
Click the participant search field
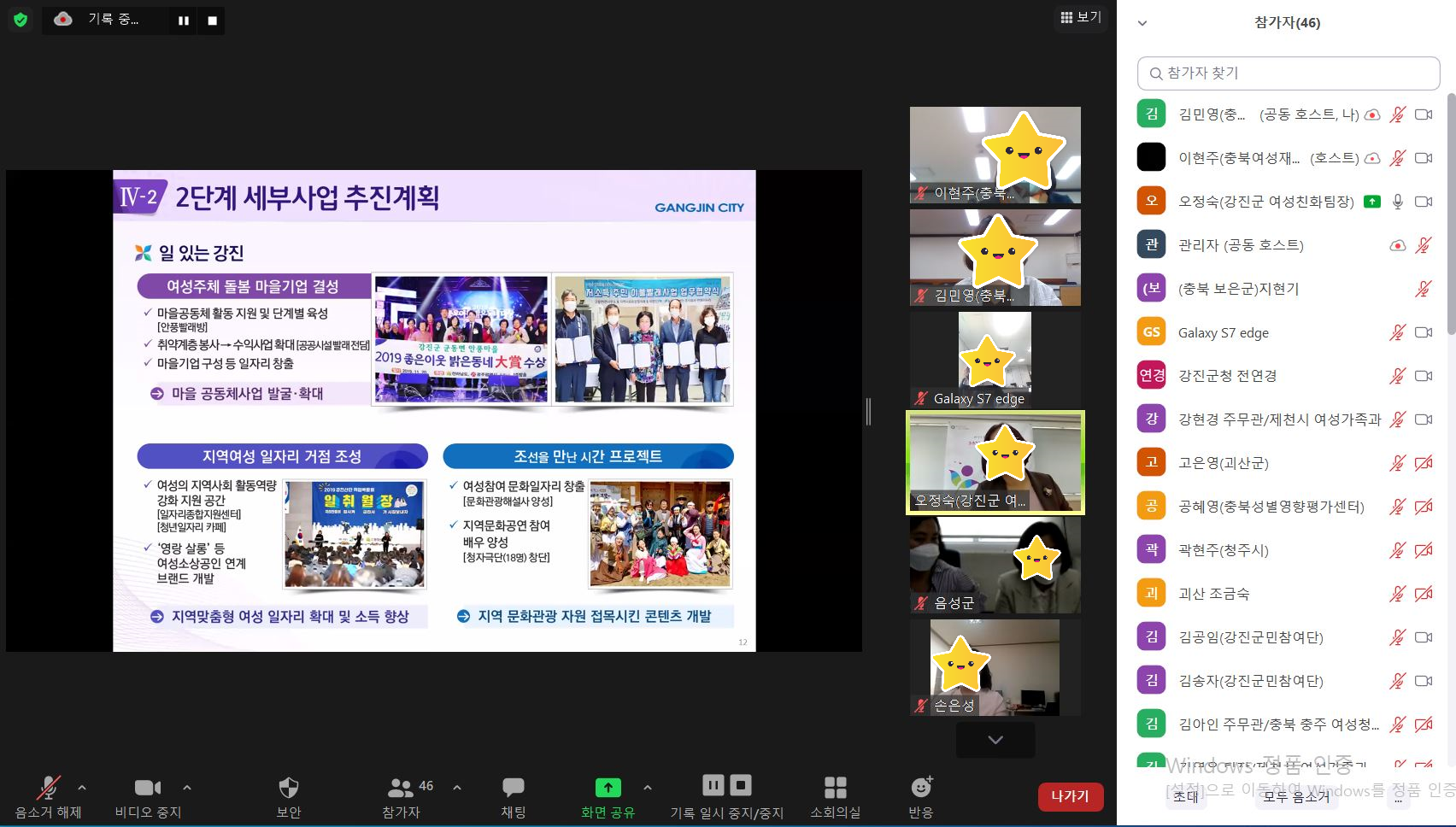coord(1287,73)
